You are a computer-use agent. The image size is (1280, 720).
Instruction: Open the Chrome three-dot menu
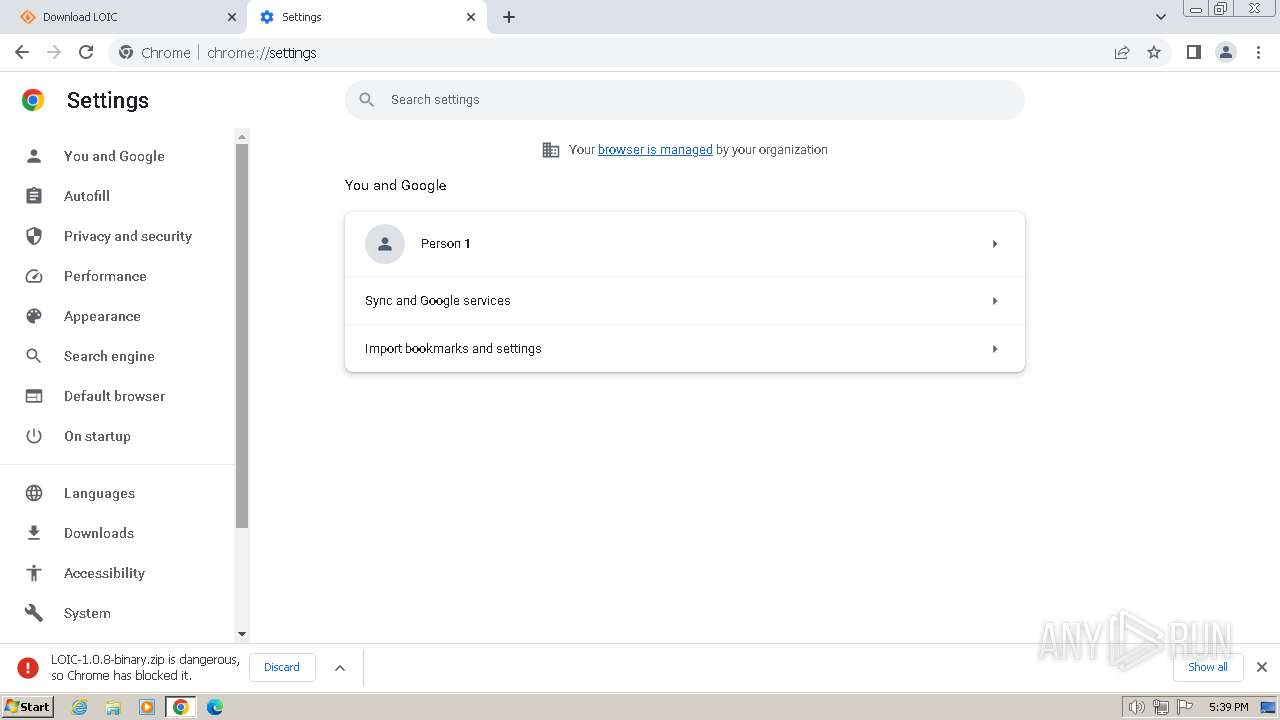coord(1259,52)
